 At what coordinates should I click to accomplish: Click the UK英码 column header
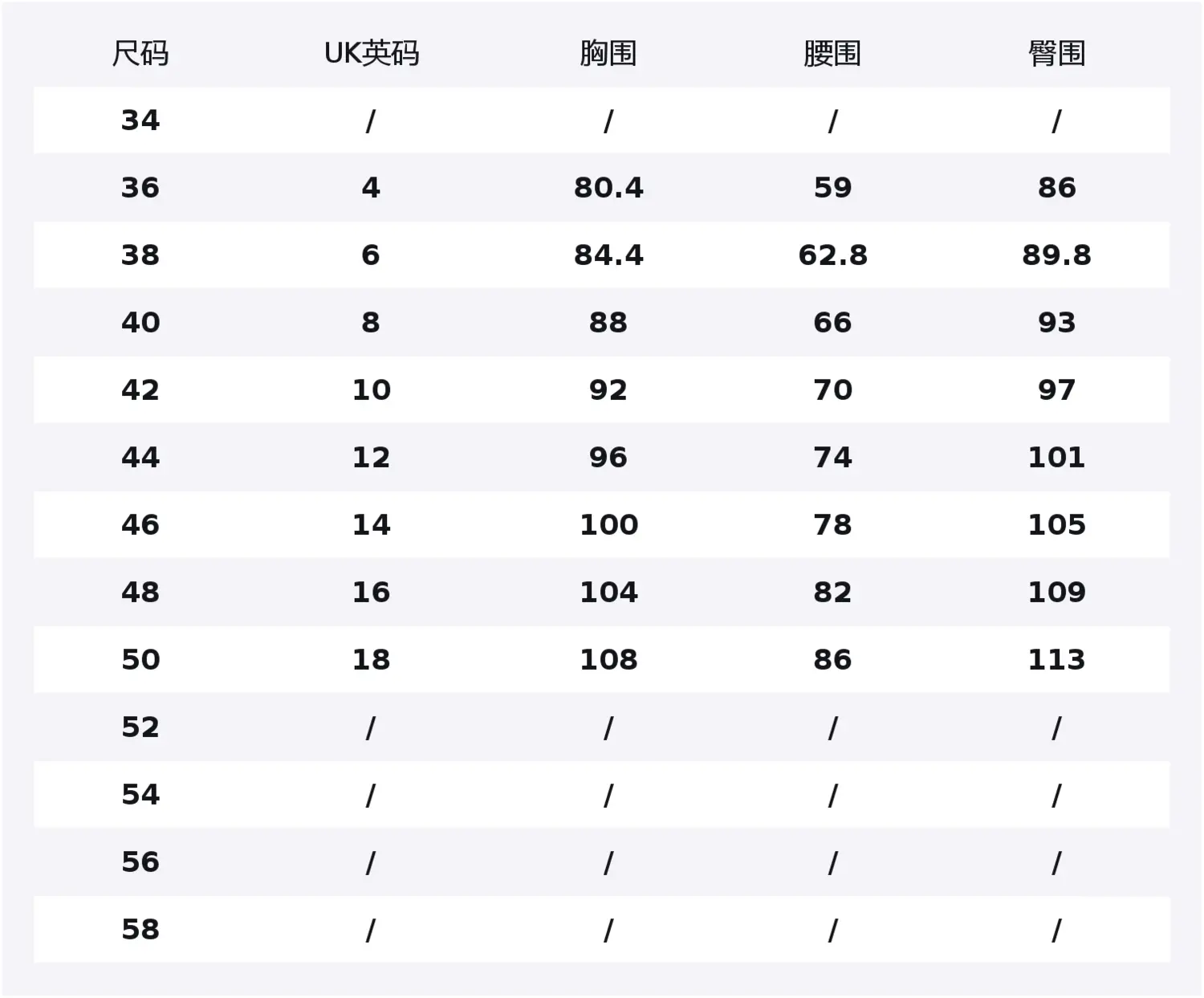pos(372,54)
